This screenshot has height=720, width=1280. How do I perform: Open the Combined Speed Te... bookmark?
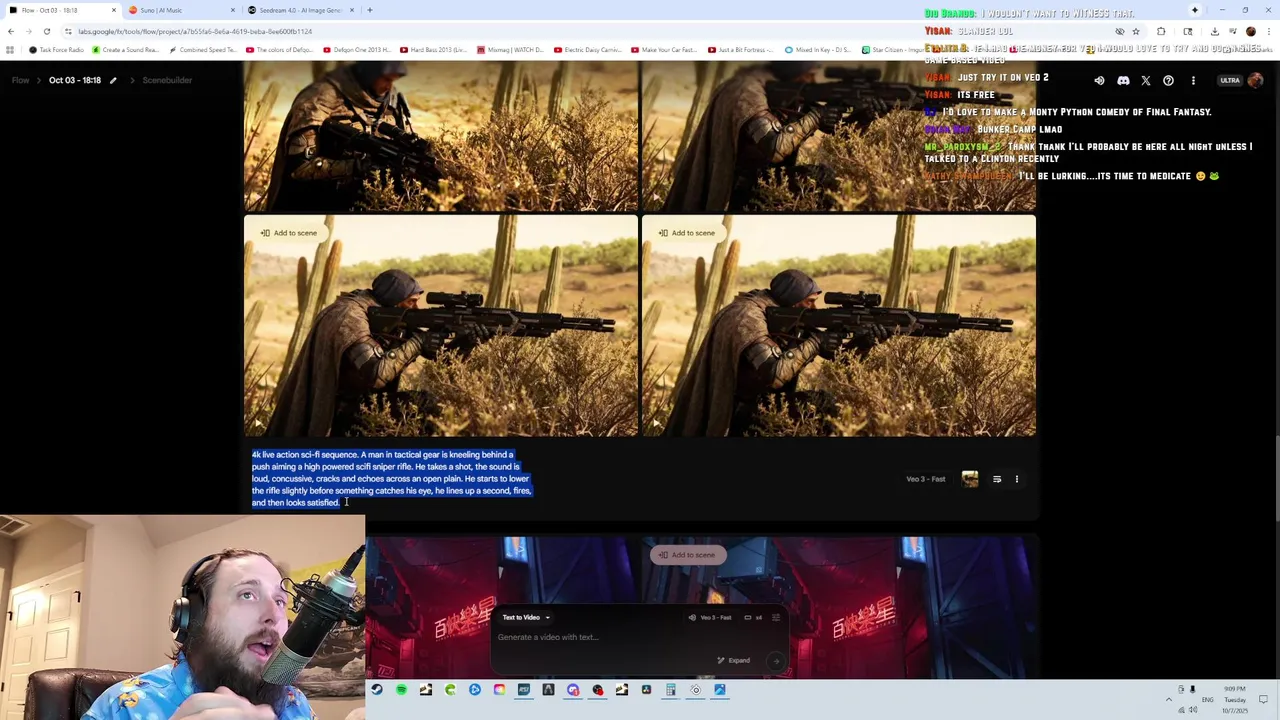[203, 50]
